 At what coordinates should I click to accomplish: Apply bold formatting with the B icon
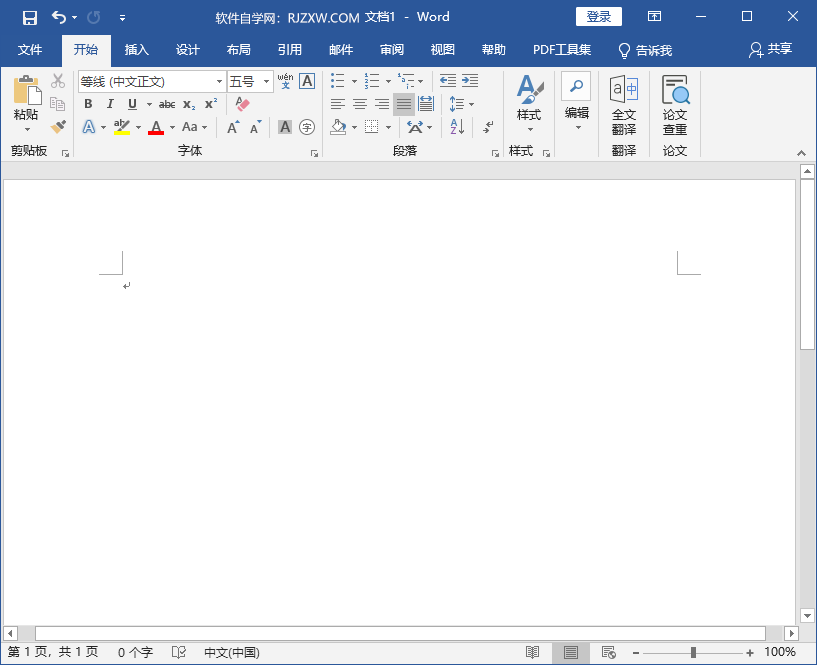click(87, 103)
